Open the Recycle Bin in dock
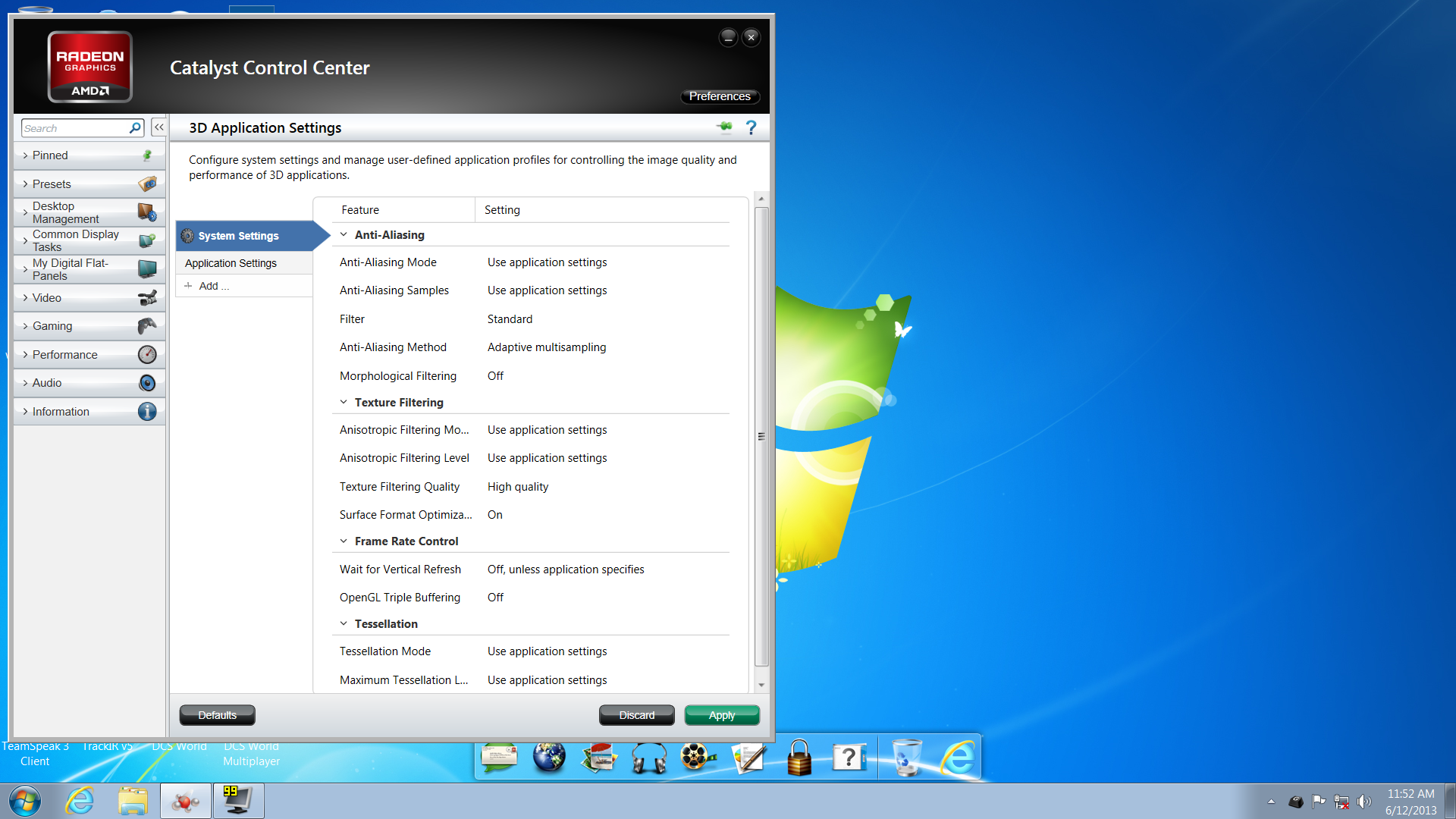The height and width of the screenshot is (819, 1456). coord(907,757)
